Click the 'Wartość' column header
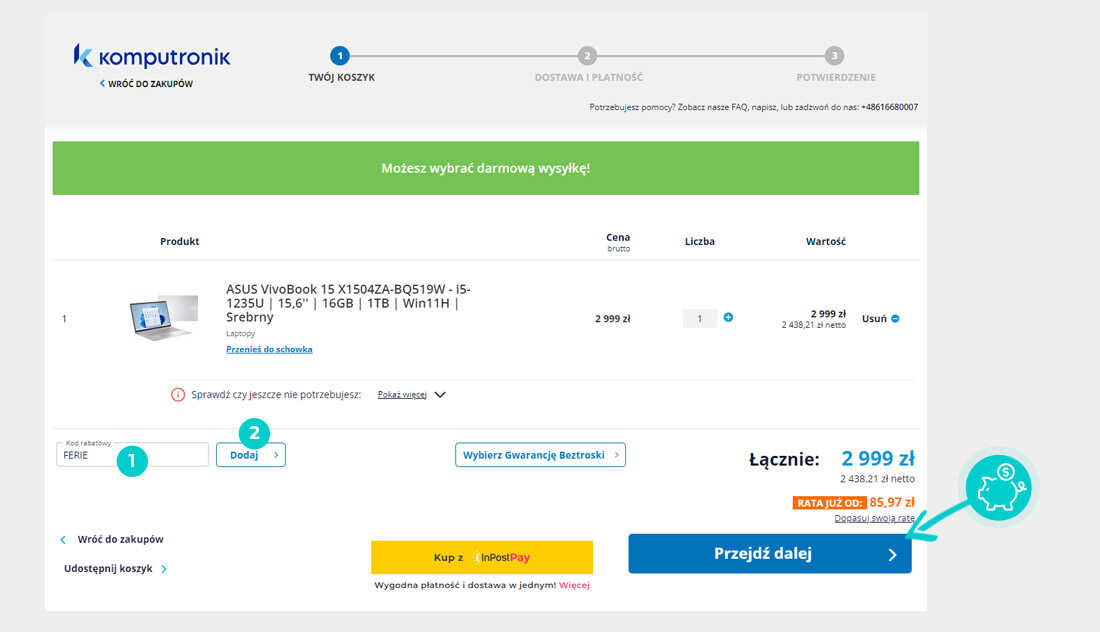The height and width of the screenshot is (632, 1100). pos(826,241)
